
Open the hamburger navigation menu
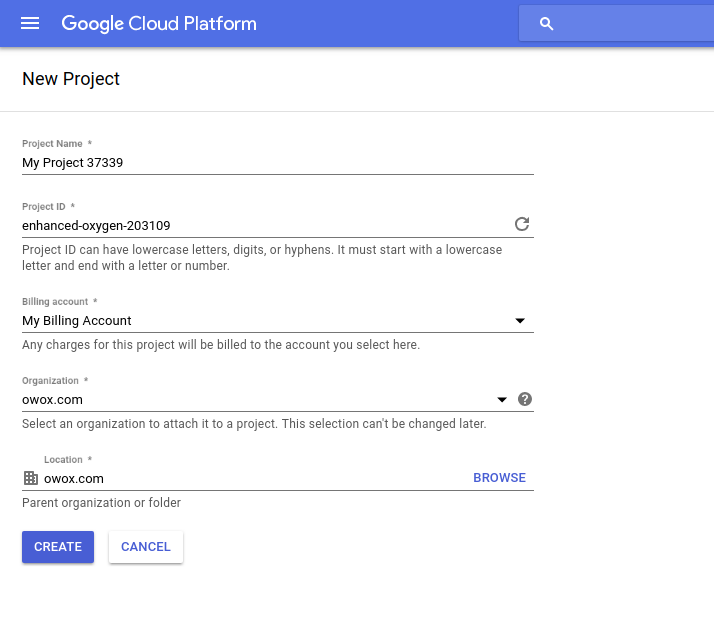(x=30, y=23)
